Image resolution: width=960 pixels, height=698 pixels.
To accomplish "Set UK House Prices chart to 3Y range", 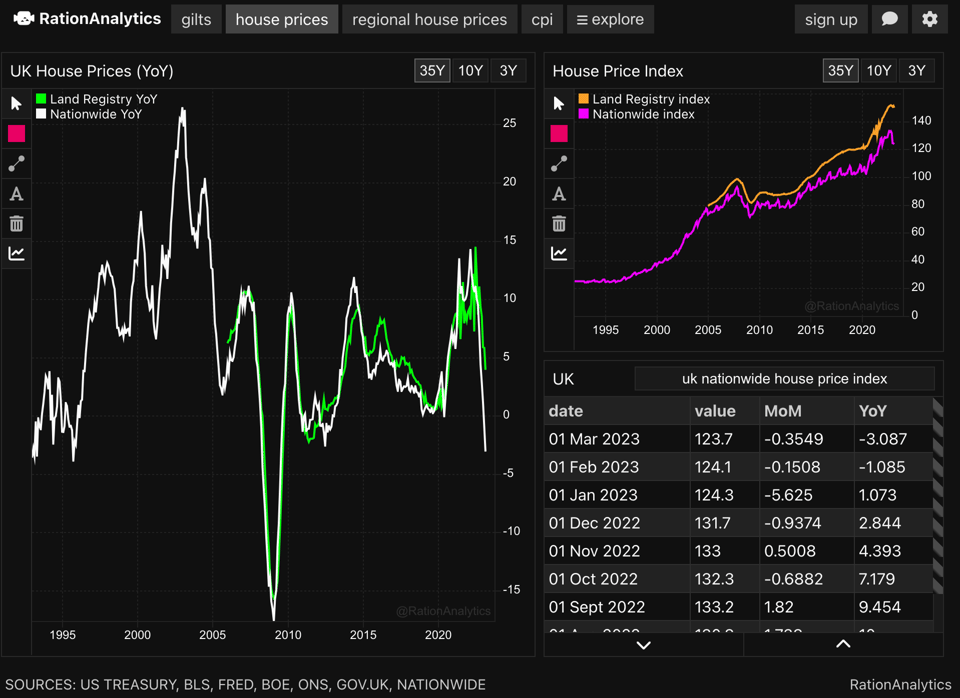I will [508, 70].
